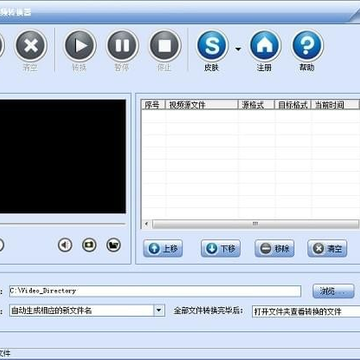Viewport: 360px width, 360px height.
Task: Click the file list scrollbar left arrow
Action: (146, 224)
